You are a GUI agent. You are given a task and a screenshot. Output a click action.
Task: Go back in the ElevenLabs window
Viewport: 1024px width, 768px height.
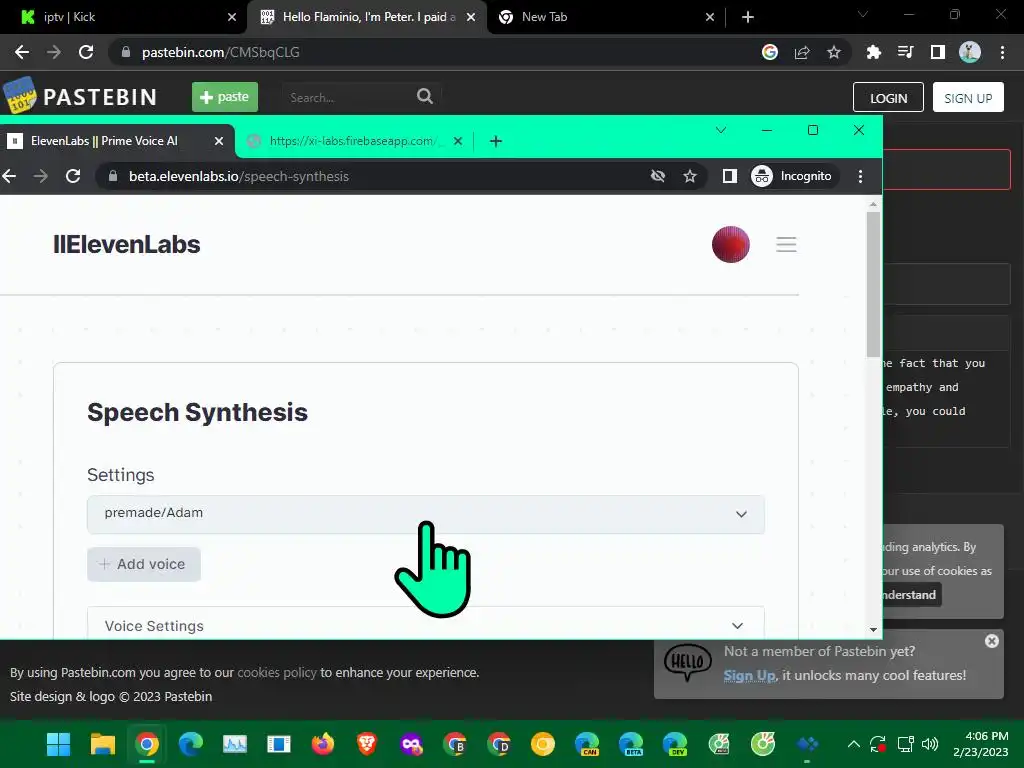click(x=9, y=176)
